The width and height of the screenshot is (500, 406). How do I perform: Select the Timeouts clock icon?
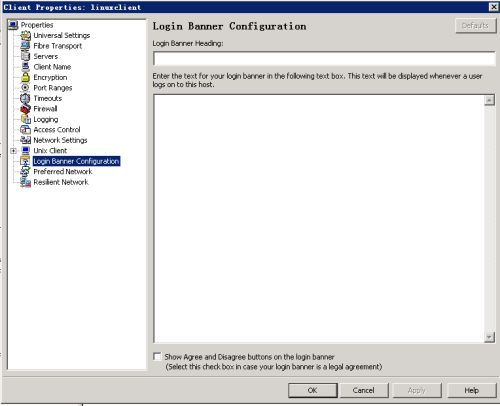tap(25, 98)
